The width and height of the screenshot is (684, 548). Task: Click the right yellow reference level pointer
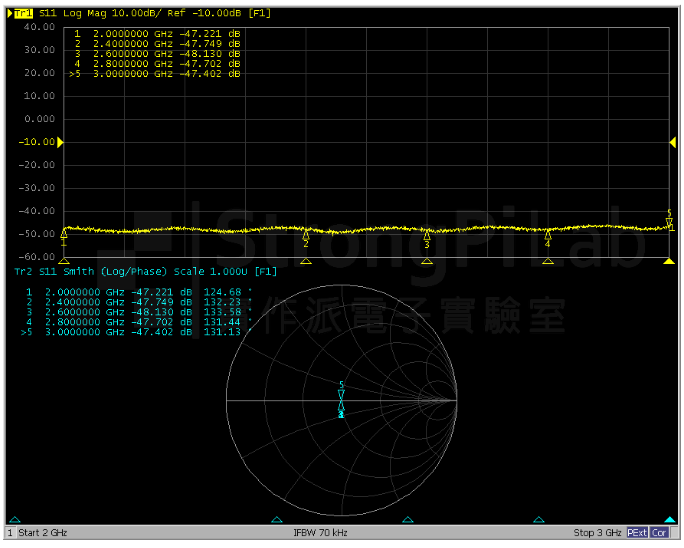tap(673, 142)
